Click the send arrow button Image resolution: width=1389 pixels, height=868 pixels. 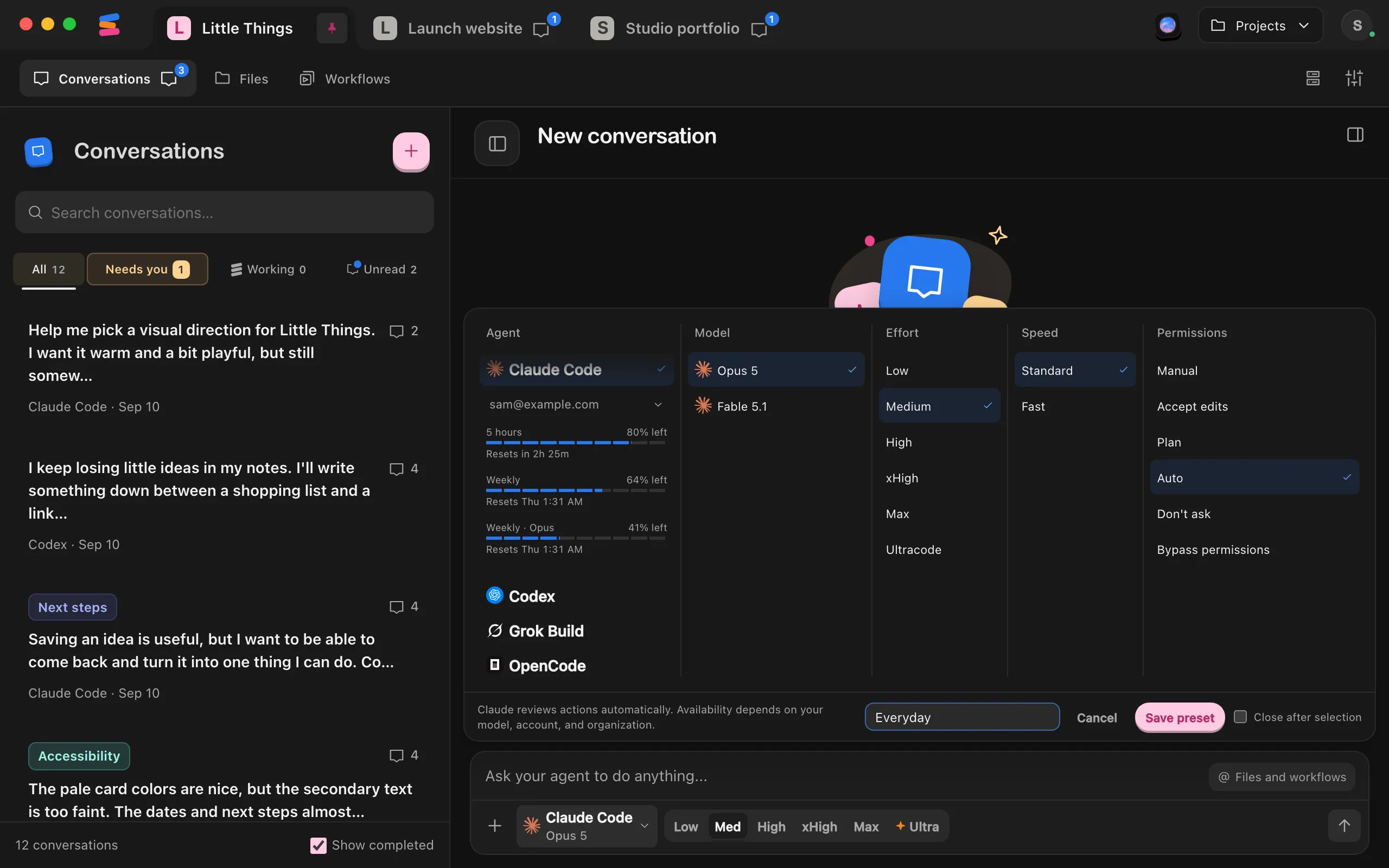[x=1344, y=826]
